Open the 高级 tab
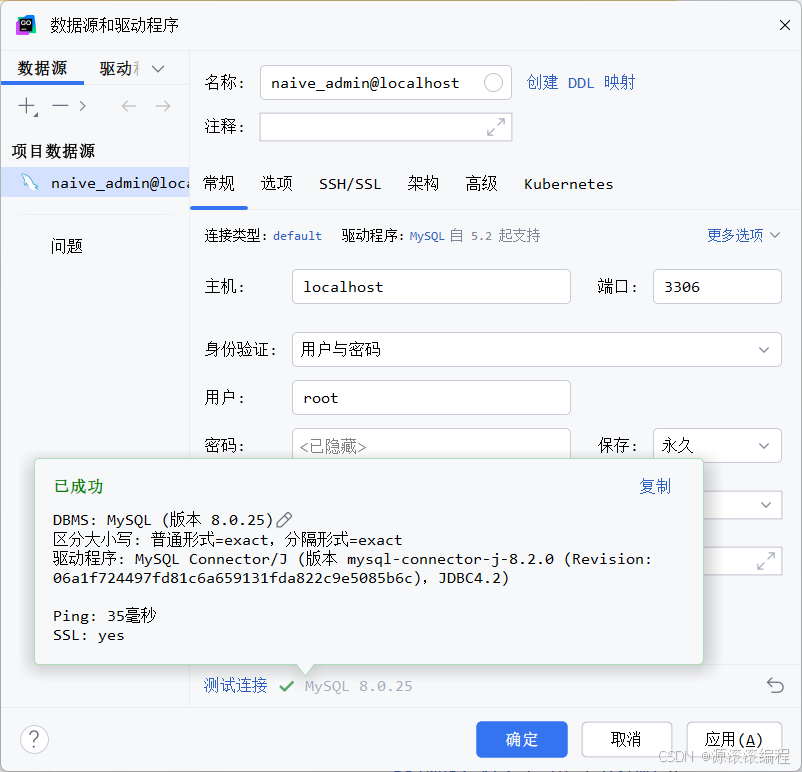Screen dimensions: 802x772 [481, 183]
